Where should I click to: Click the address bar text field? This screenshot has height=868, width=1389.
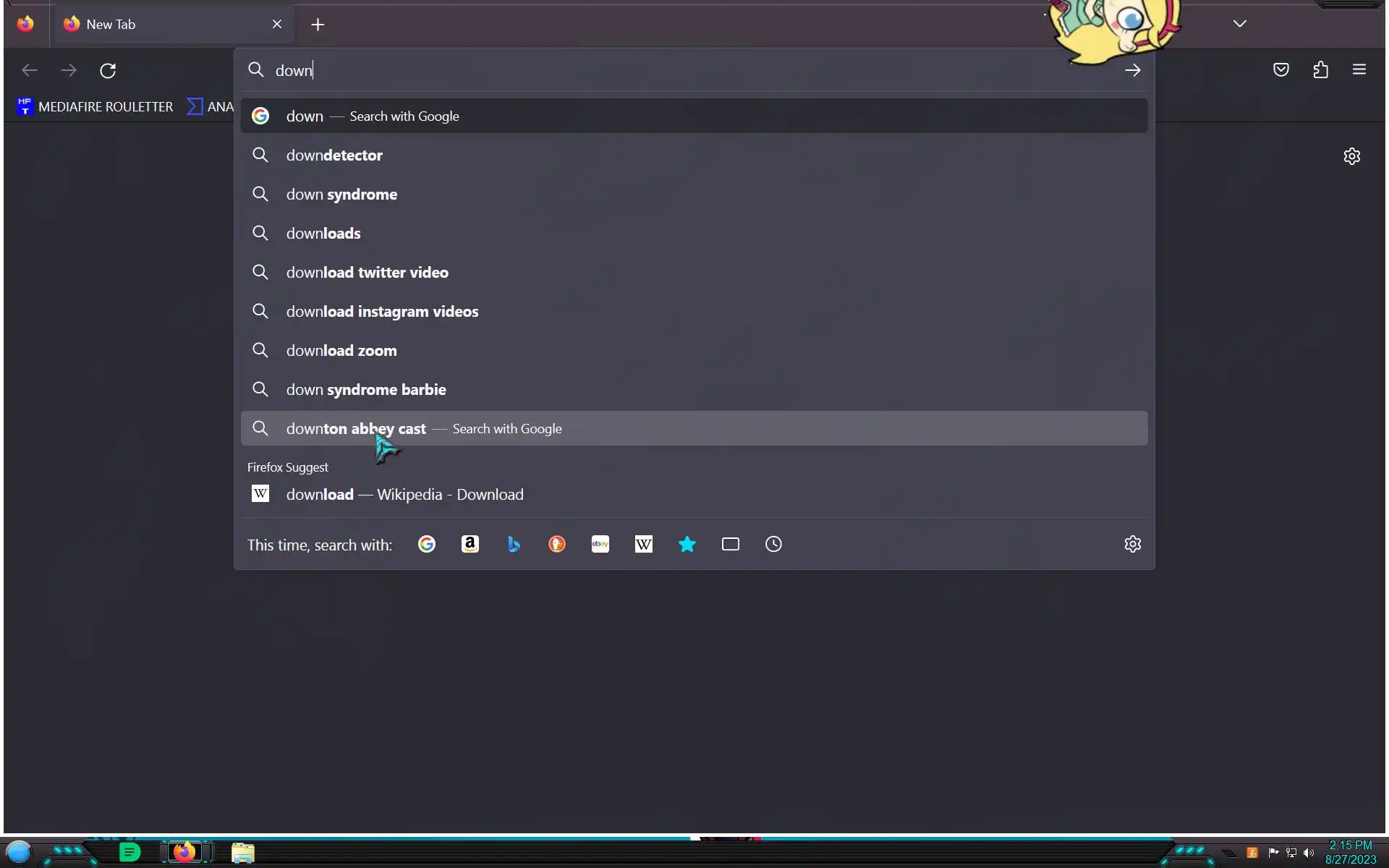point(651,70)
